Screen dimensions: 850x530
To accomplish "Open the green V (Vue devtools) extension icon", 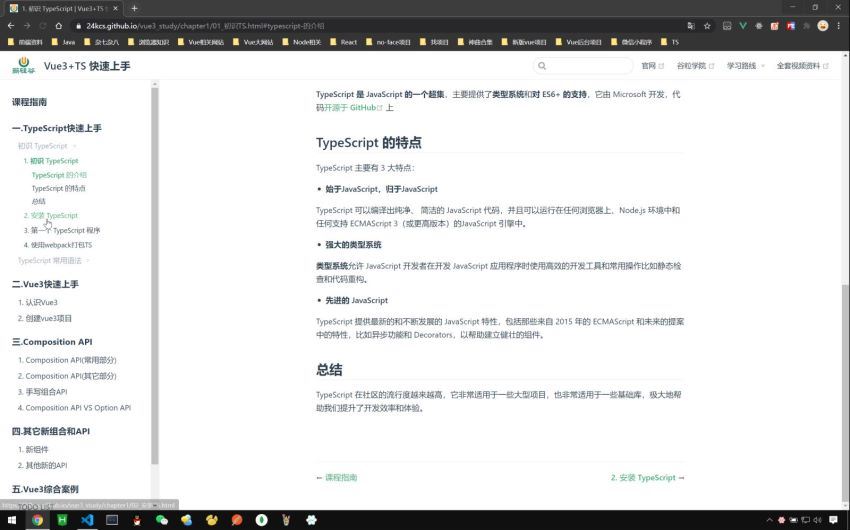I will point(743,25).
